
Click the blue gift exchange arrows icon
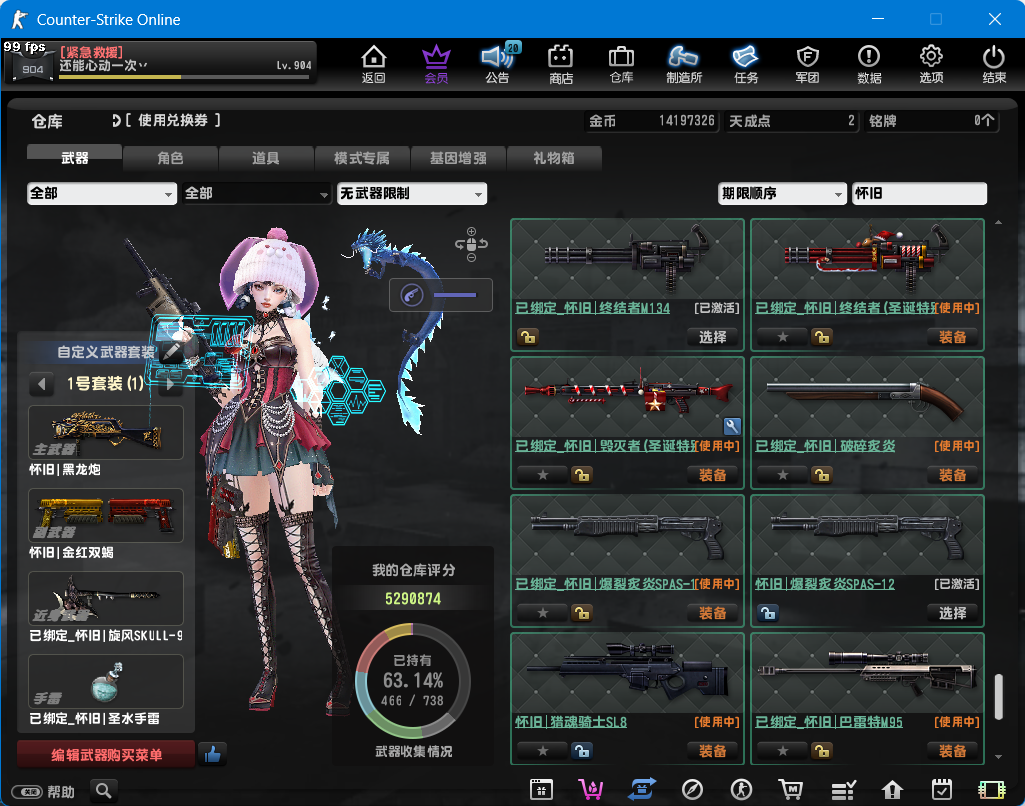(641, 789)
